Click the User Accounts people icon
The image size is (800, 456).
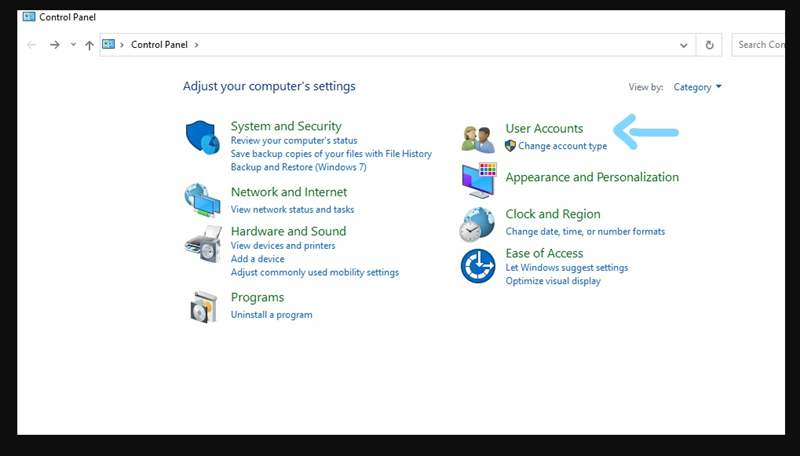tap(478, 138)
